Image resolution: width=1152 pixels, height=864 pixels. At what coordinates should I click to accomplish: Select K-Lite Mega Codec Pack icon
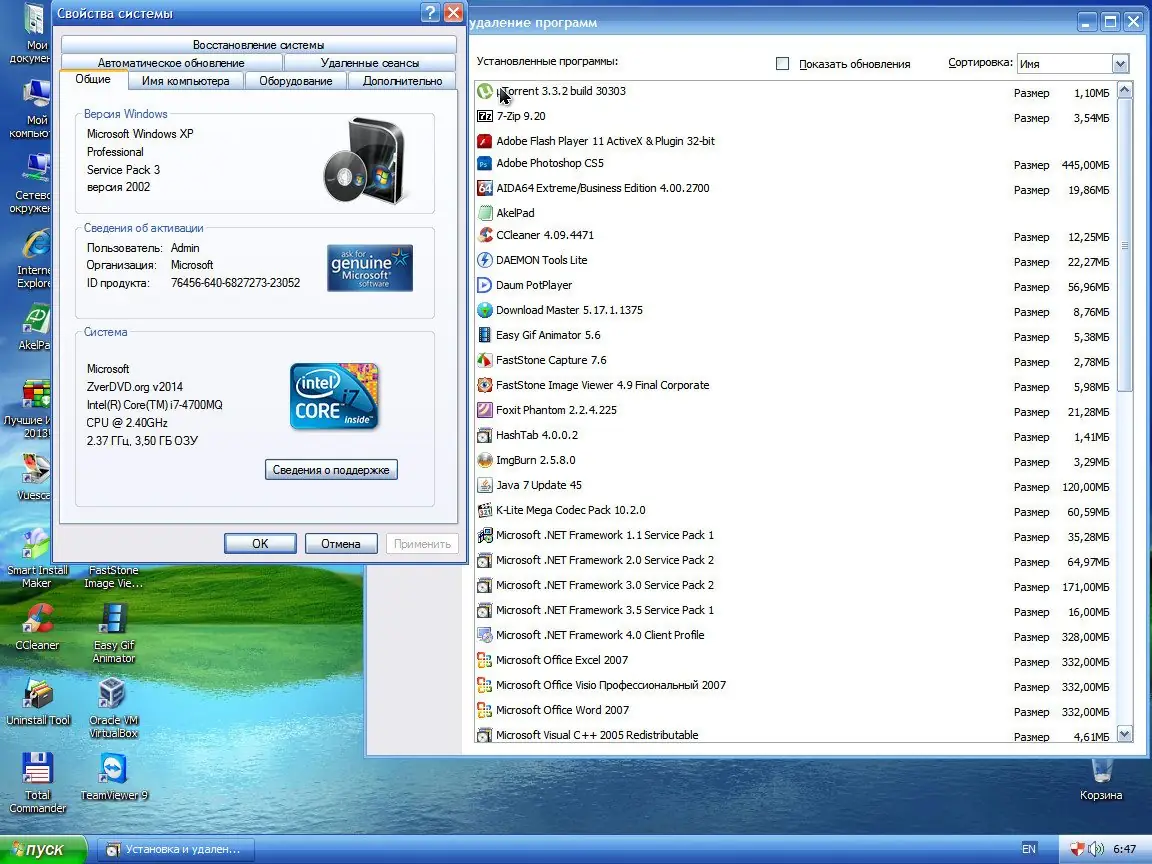(x=484, y=510)
